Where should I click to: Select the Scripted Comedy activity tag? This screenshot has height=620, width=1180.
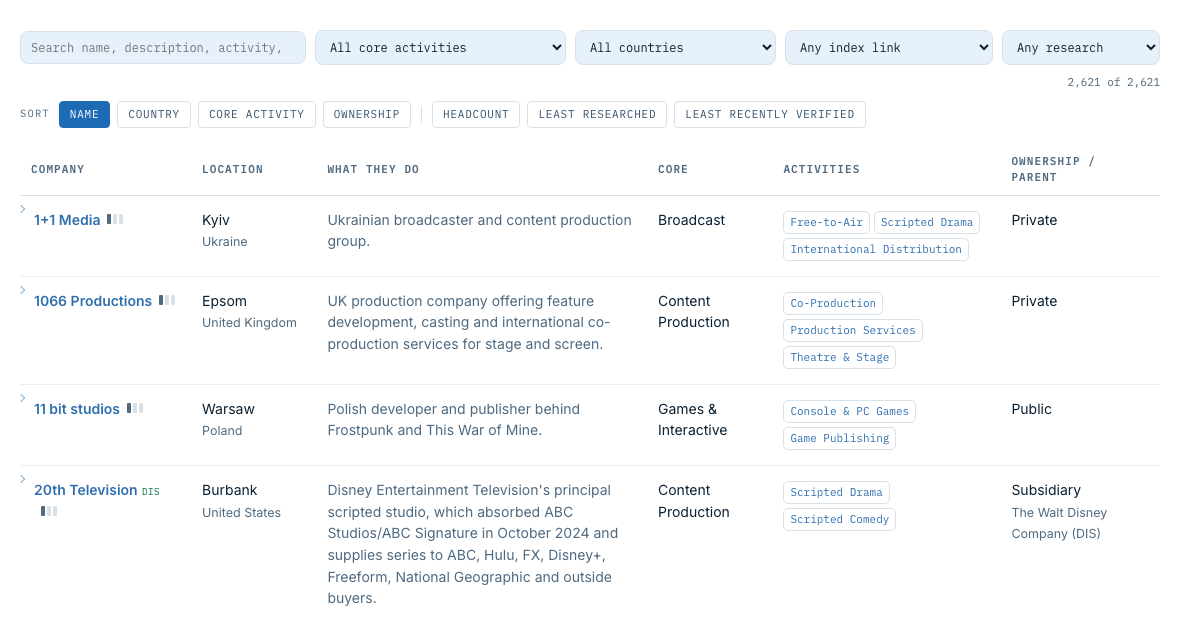pyautogui.click(x=839, y=519)
